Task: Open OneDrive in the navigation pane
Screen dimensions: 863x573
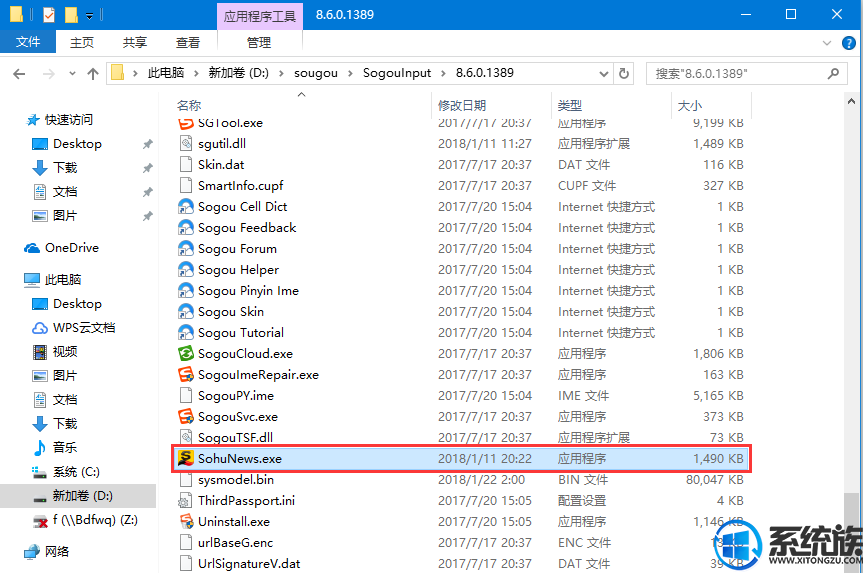Action: point(72,248)
